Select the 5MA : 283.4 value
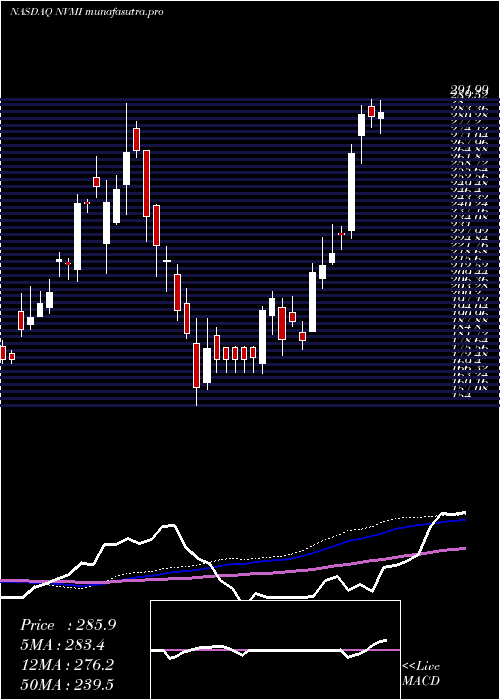 [x=64, y=645]
